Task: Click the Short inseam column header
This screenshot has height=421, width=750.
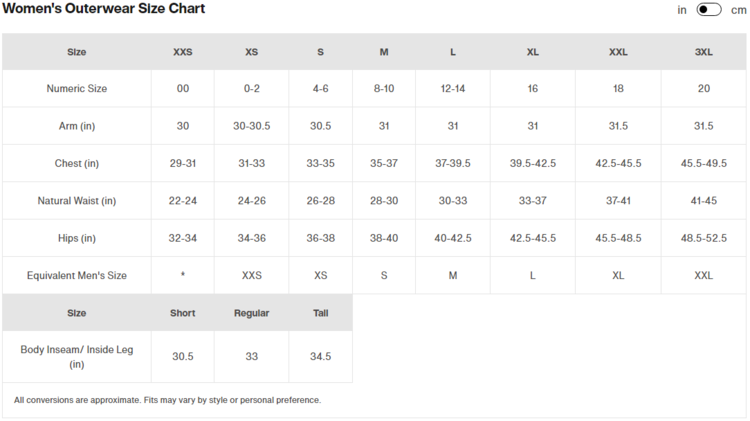Action: 183,313
